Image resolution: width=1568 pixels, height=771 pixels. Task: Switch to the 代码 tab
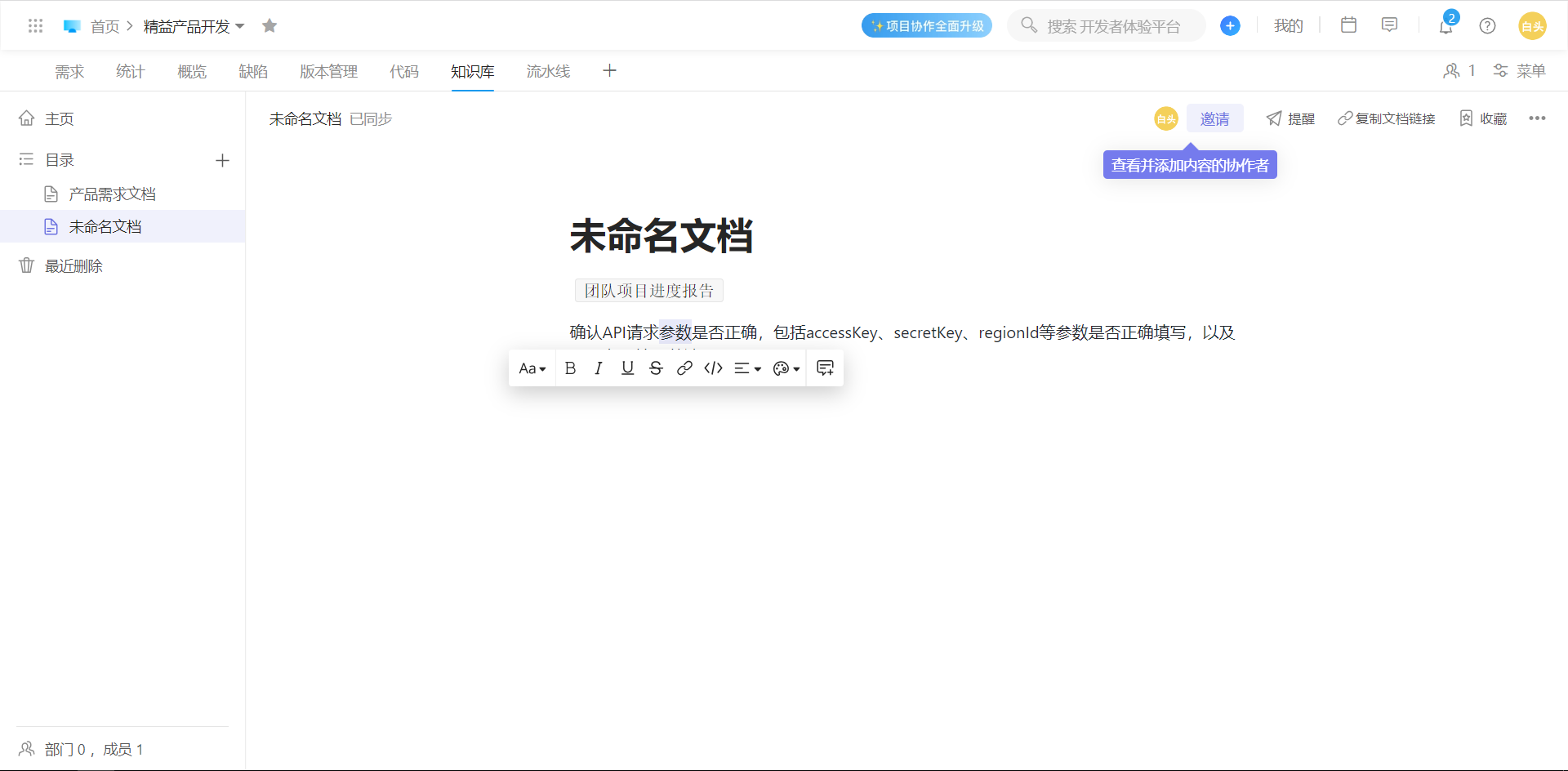(404, 71)
